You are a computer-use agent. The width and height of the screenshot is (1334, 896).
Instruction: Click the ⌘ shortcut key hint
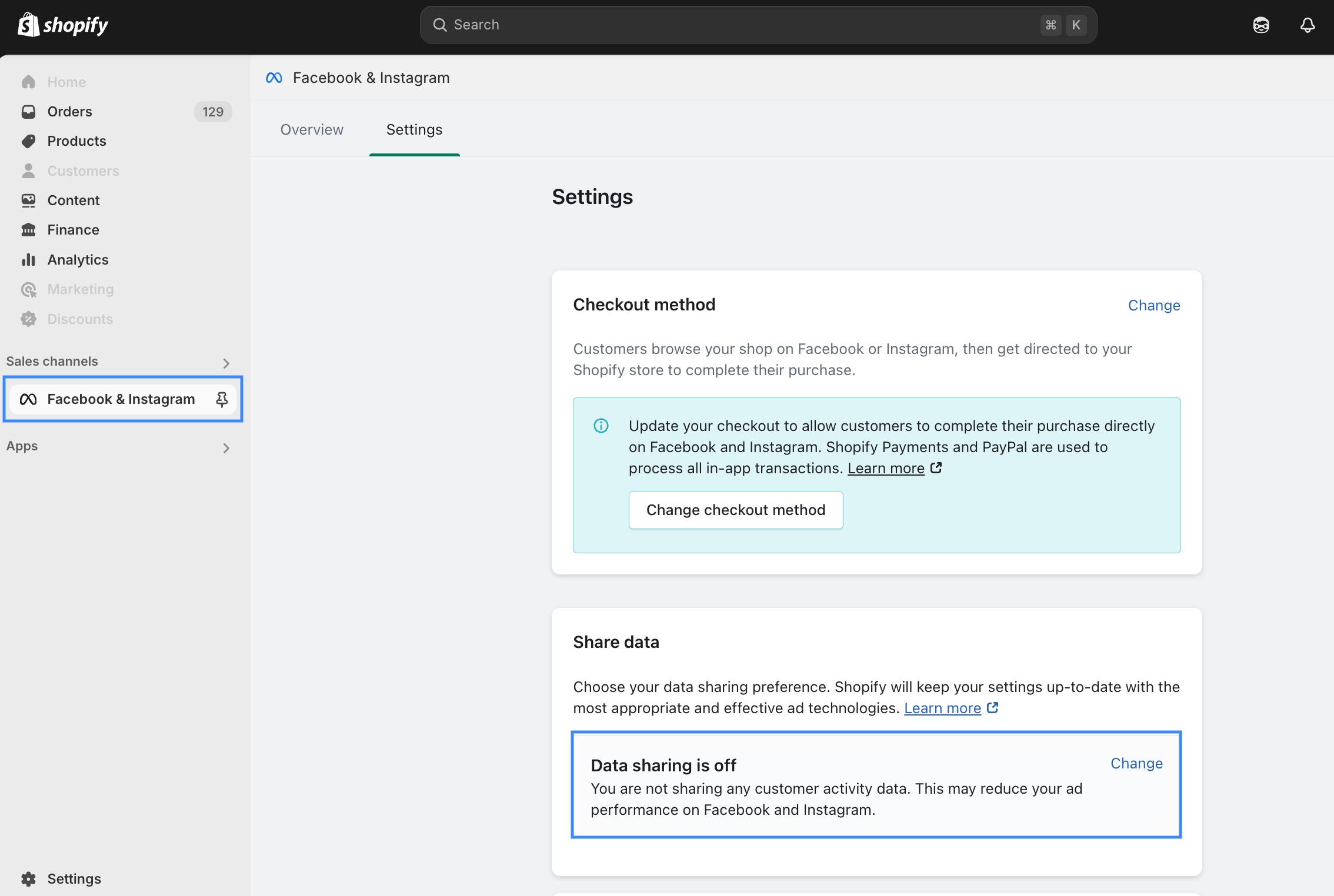(x=1050, y=25)
